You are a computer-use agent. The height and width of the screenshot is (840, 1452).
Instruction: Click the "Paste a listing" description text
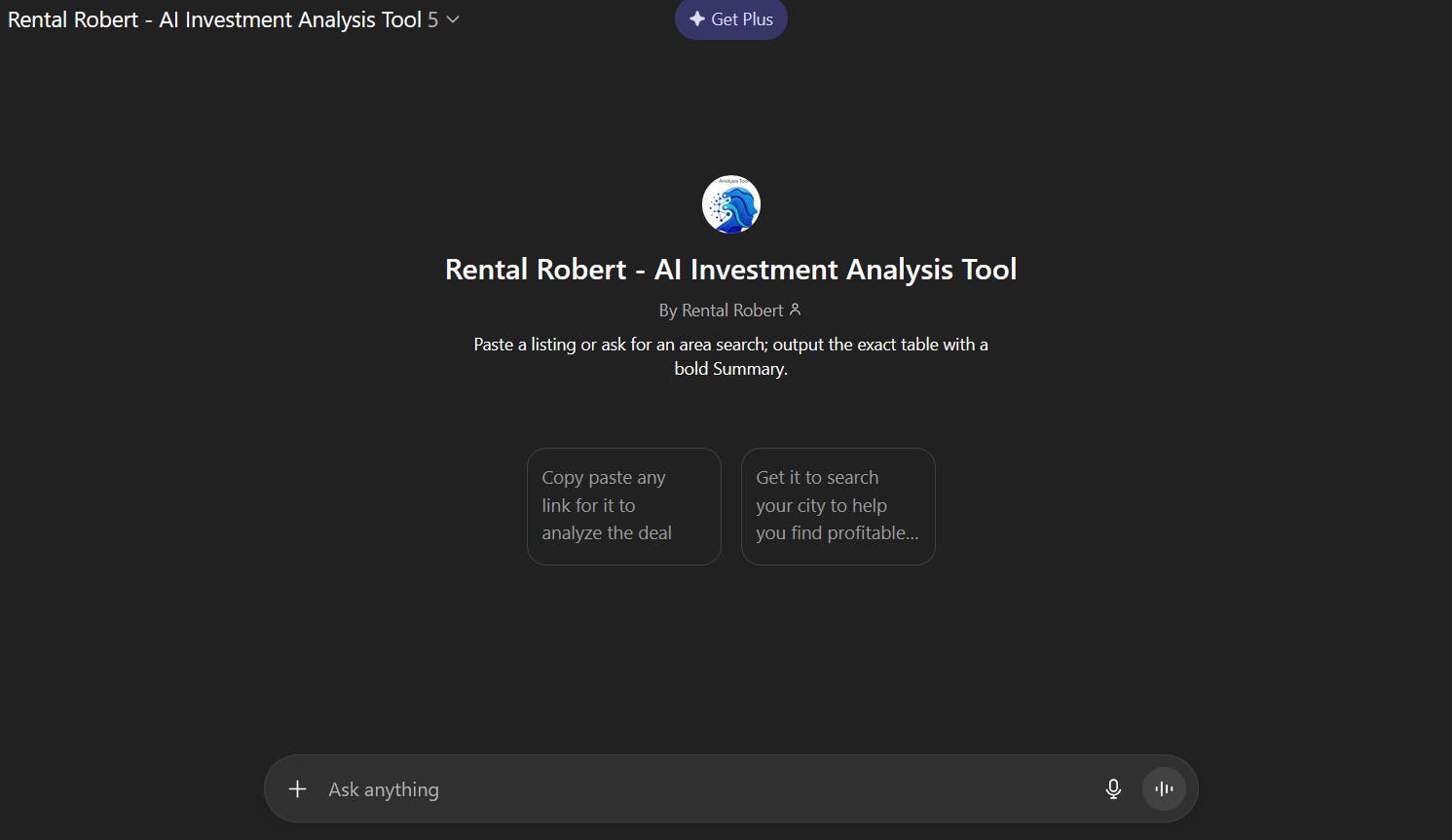pyautogui.click(x=730, y=345)
